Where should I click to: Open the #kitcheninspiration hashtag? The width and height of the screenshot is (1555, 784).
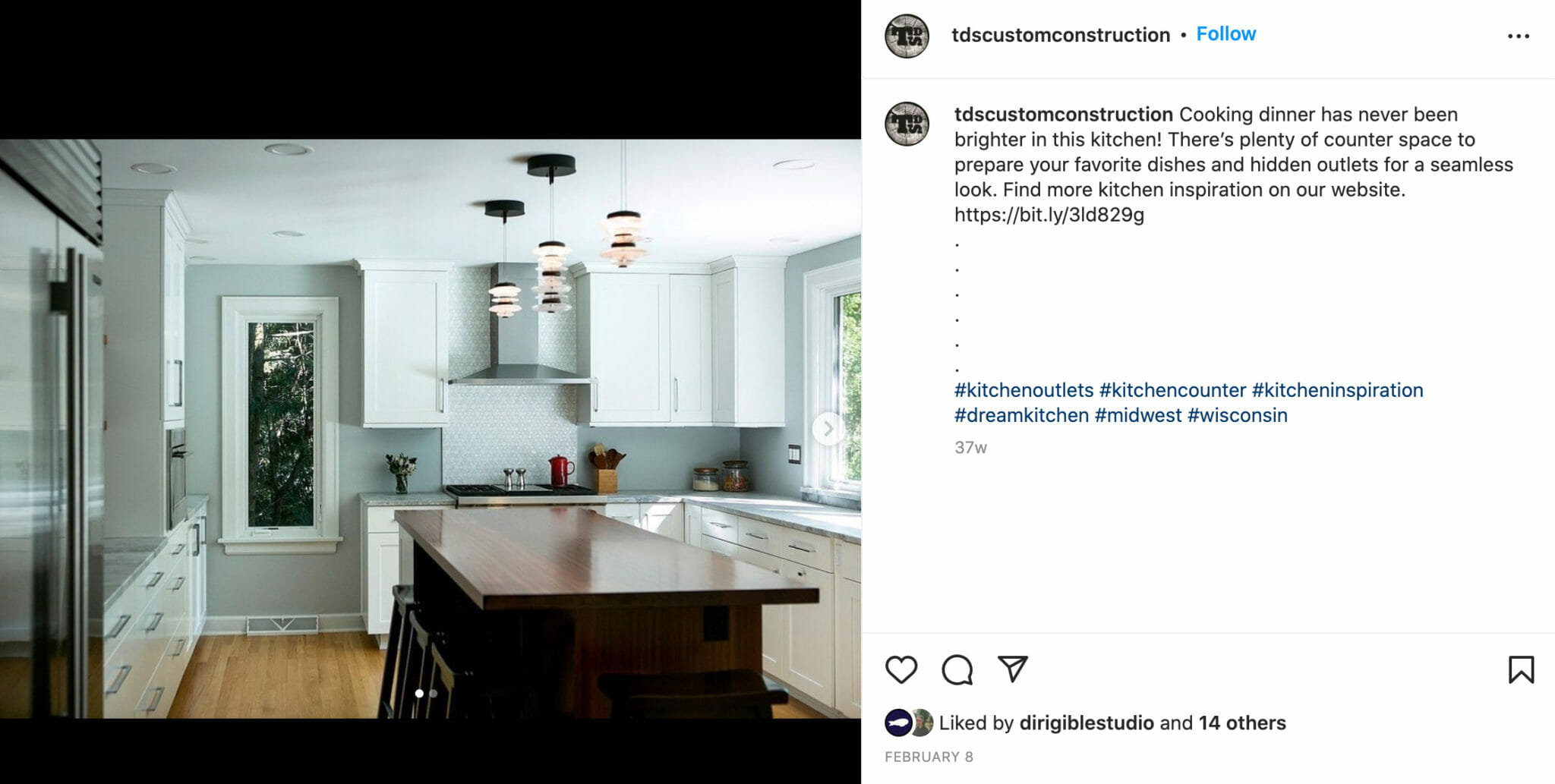tap(1337, 390)
